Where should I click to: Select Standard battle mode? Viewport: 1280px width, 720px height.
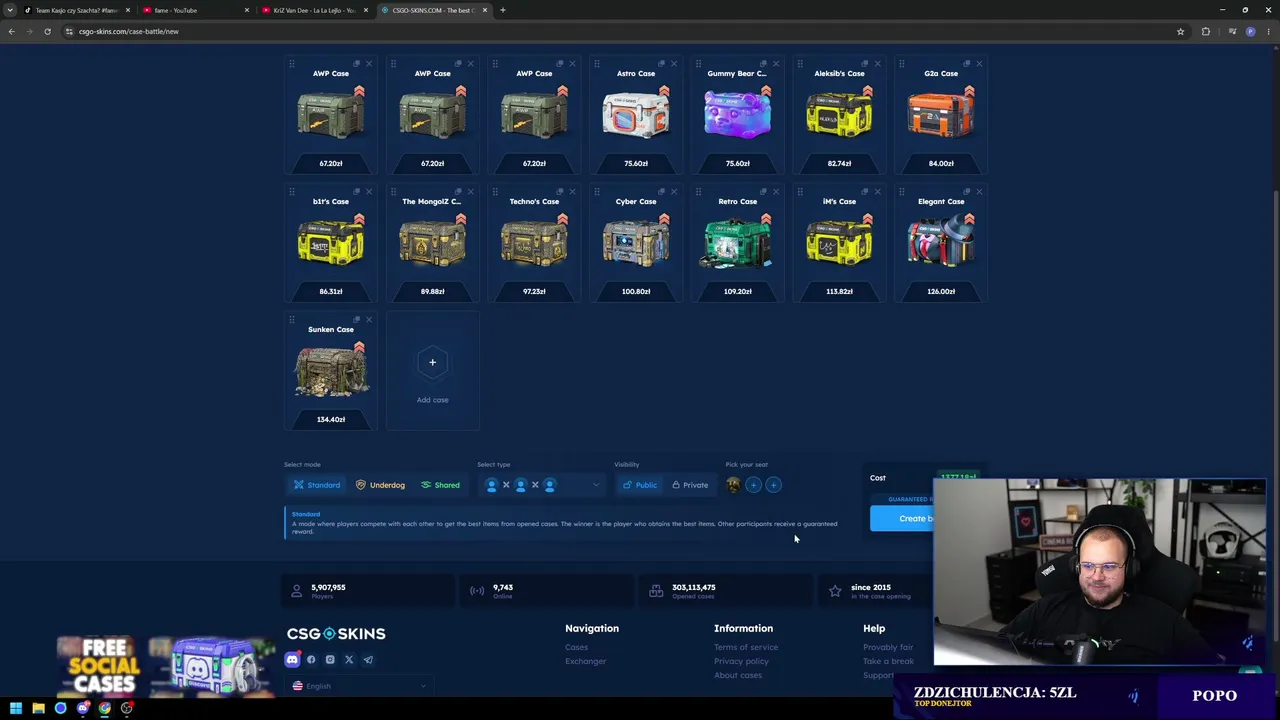coord(317,485)
